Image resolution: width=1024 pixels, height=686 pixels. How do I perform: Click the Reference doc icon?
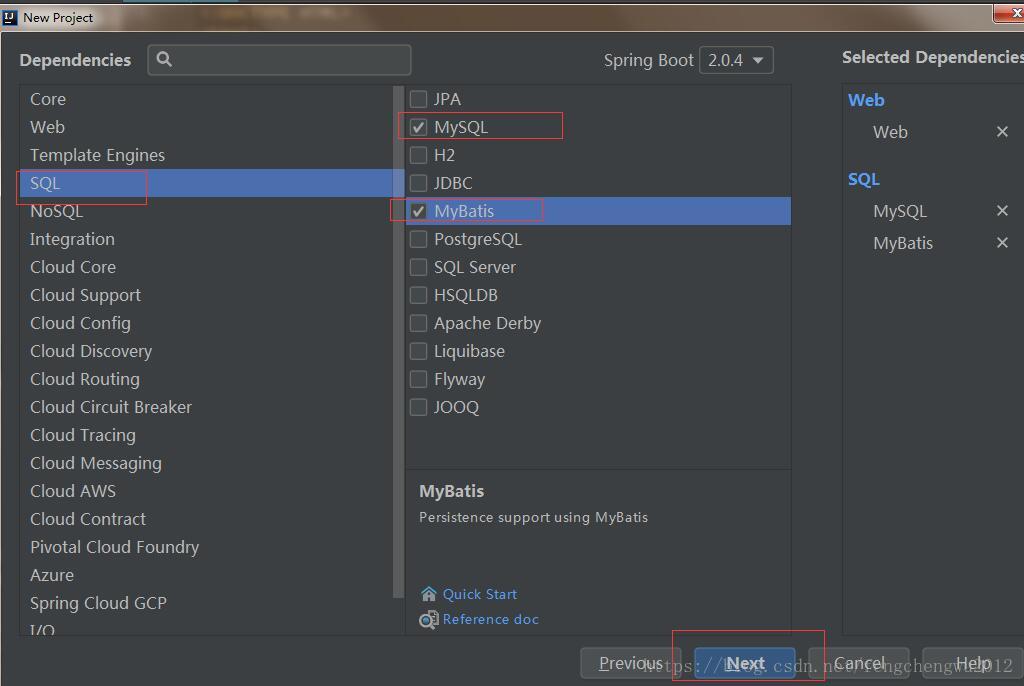pos(428,619)
